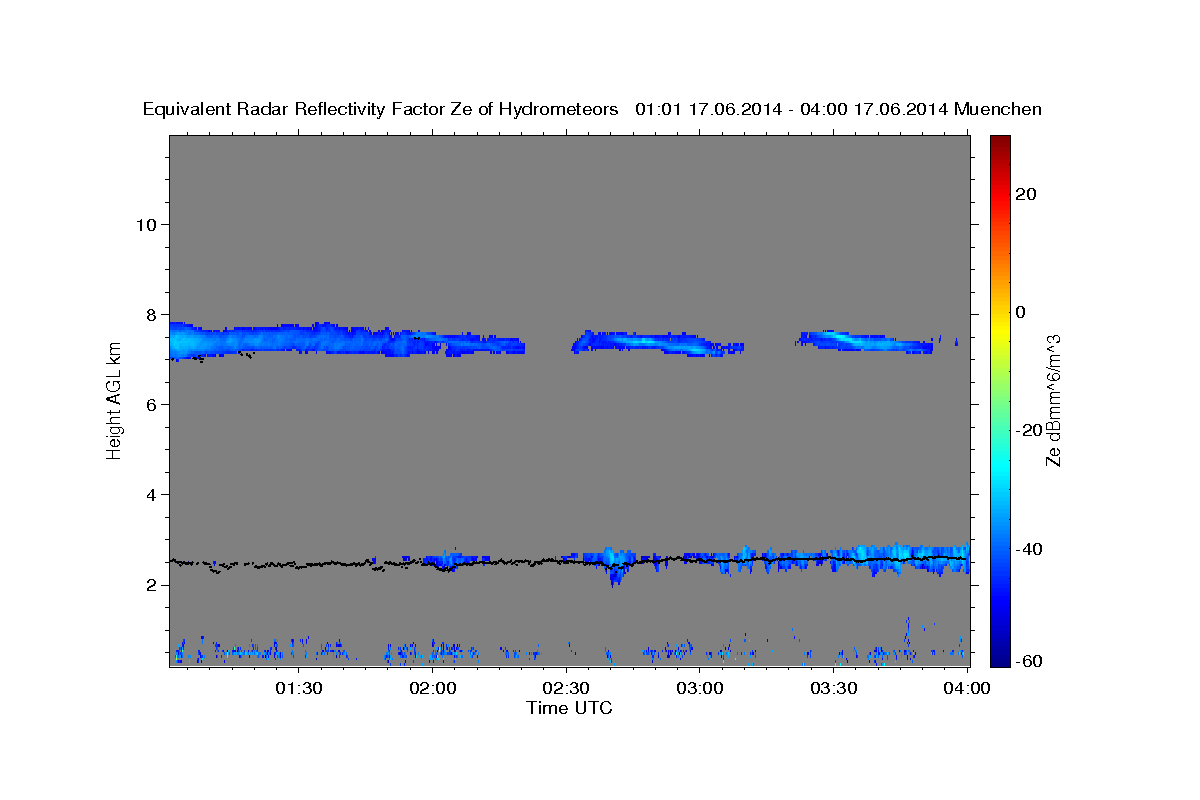Screen dimensions: 1200x800
Task: Click the cloud segment near 7.3 km around 02:45
Action: coord(655,343)
